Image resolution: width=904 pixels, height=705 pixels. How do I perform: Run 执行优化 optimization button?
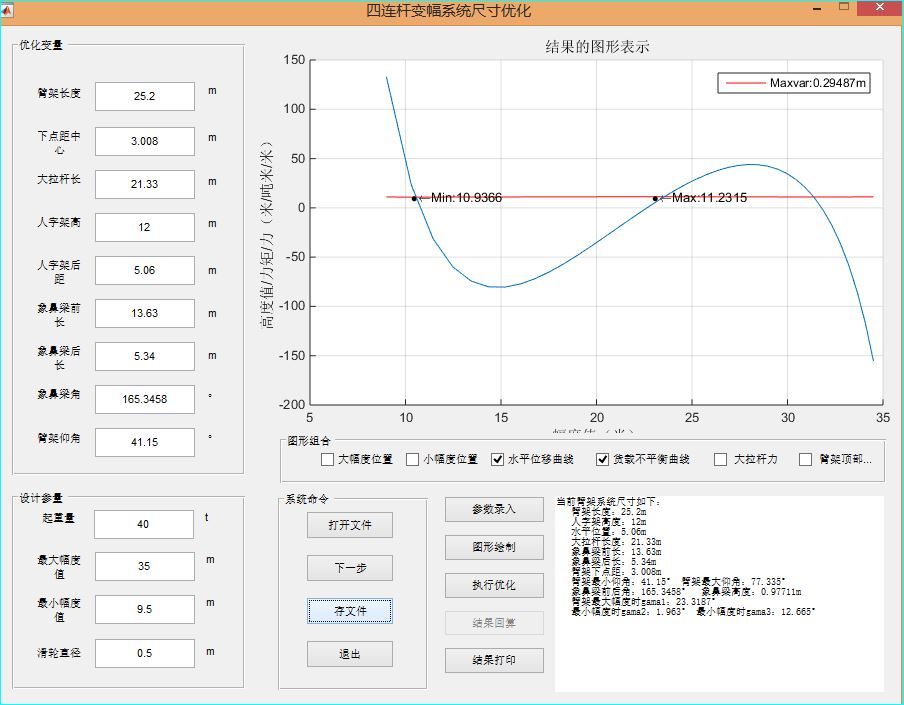coord(494,585)
